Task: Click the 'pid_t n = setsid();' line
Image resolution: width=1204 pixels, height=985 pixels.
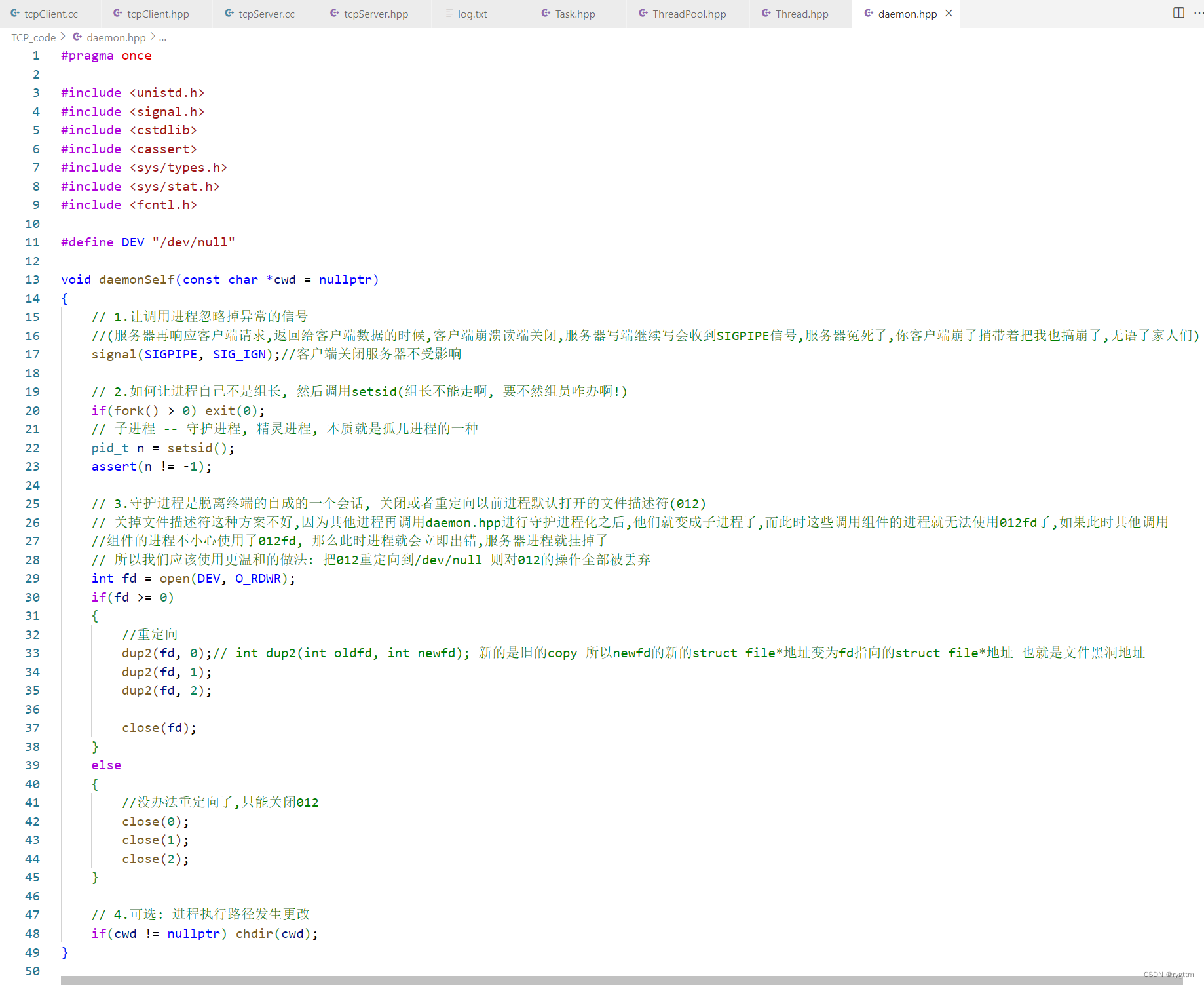Action: click(x=163, y=448)
